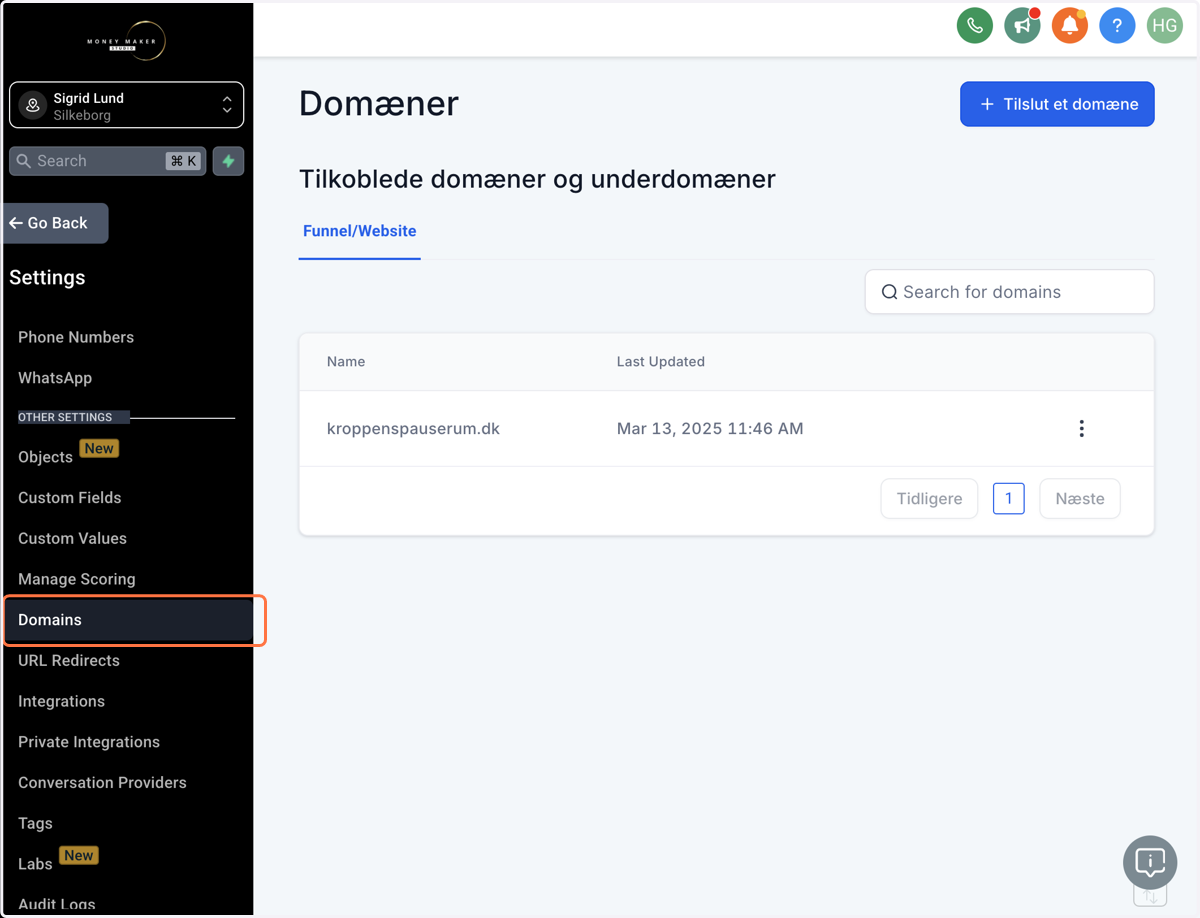This screenshot has height=918, width=1200.
Task: Open Private Integrations settings
Action: point(89,742)
